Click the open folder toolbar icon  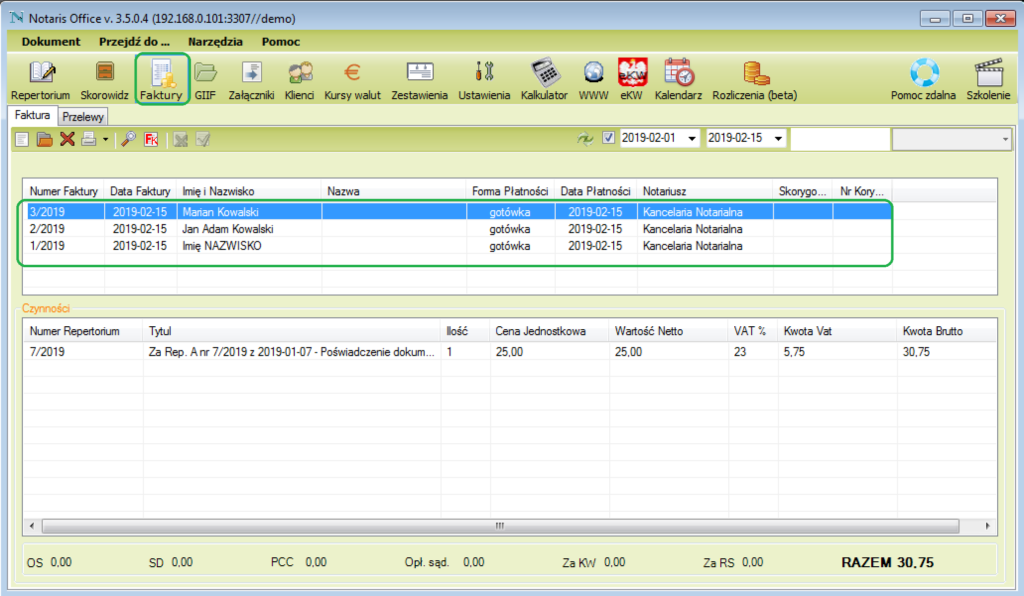pos(44,139)
